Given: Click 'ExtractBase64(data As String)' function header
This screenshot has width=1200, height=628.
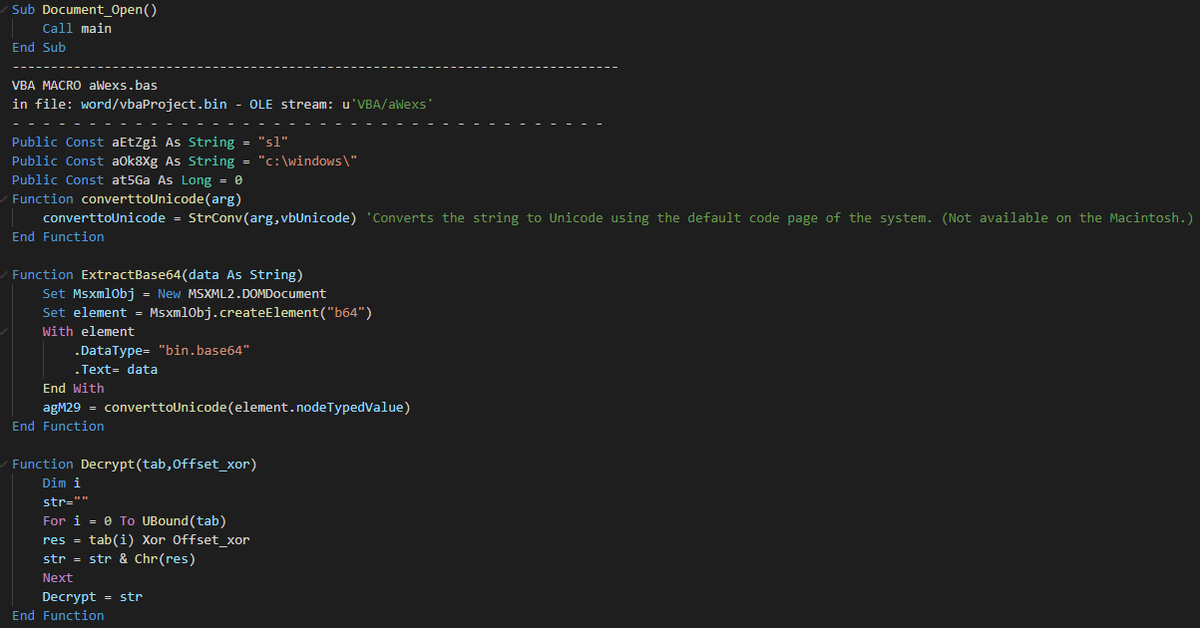Looking at the screenshot, I should [192, 275].
